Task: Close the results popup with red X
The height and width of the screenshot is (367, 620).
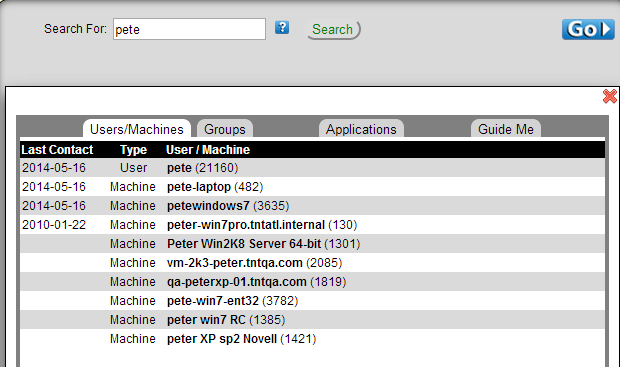Action: [x=609, y=96]
